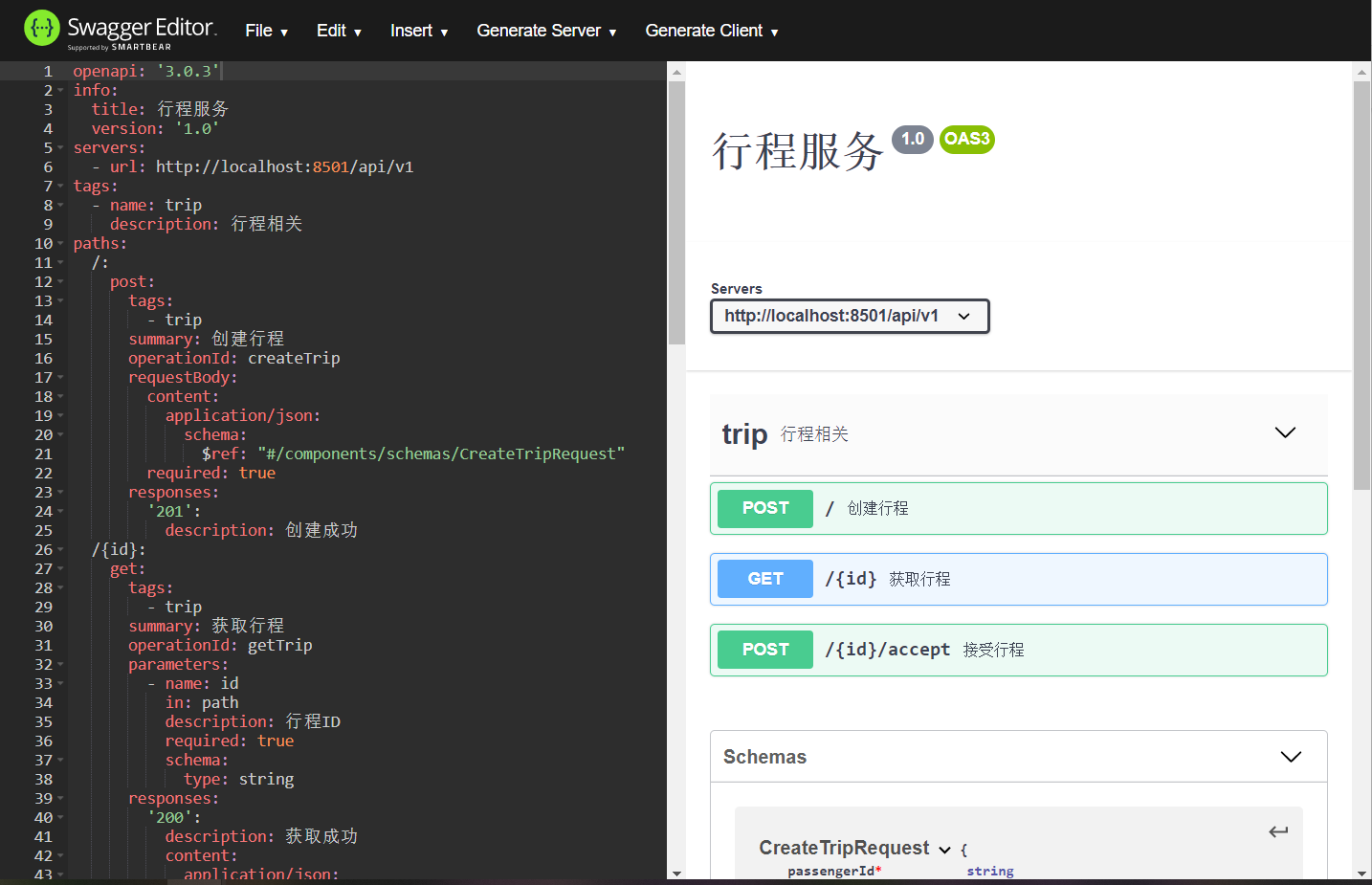The image size is (1372, 885).
Task: Open the Insert menu
Action: coord(419,31)
